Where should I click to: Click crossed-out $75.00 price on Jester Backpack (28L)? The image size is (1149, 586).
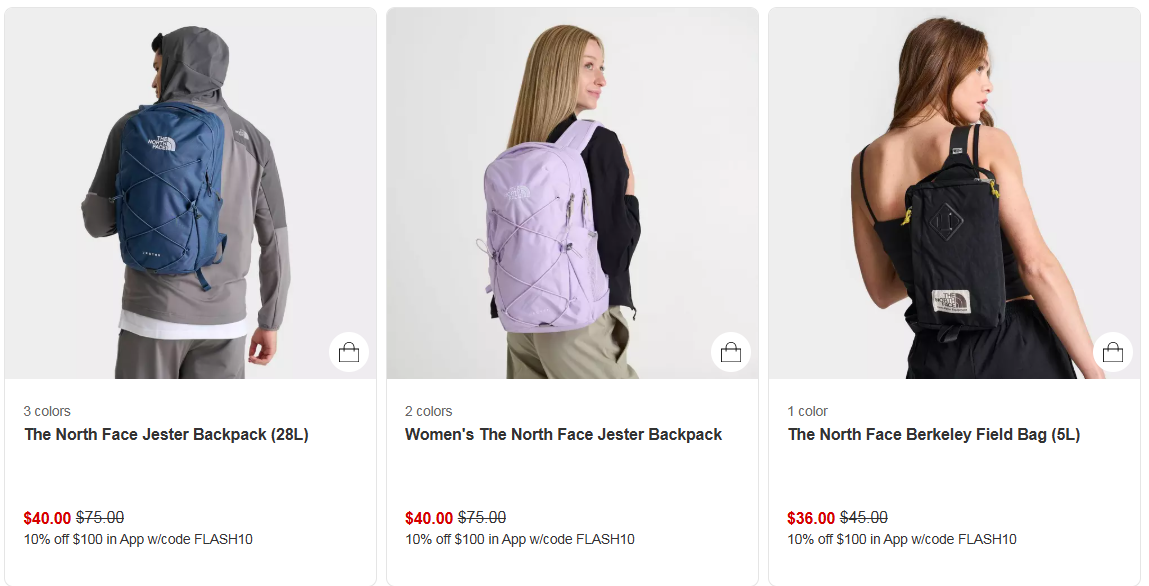[100, 518]
